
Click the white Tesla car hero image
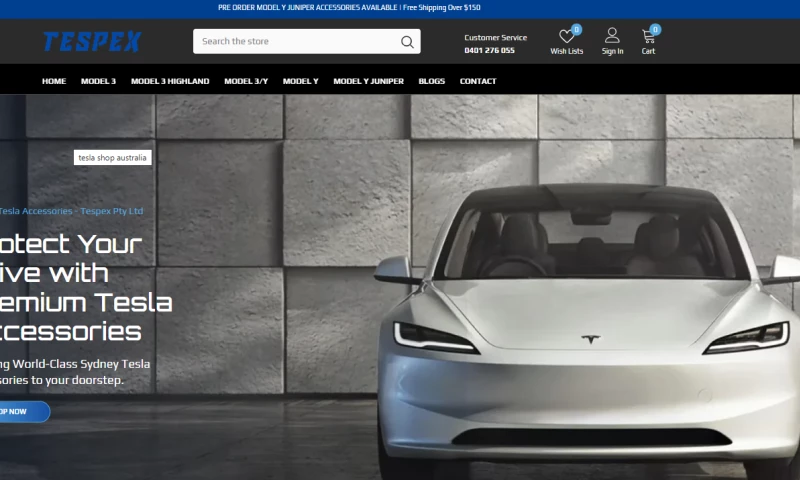point(587,332)
